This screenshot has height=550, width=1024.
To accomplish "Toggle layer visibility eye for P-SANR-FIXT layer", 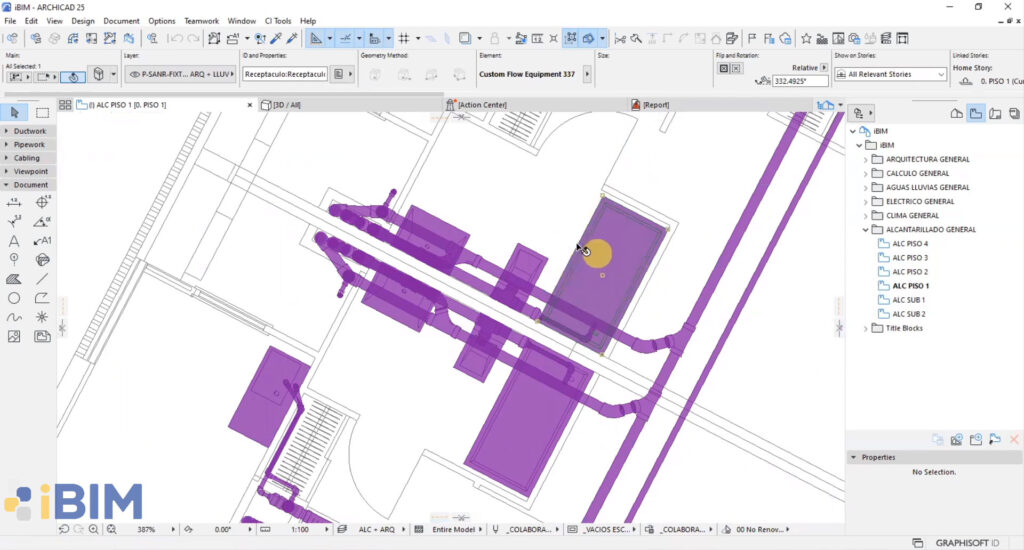I will [x=135, y=74].
